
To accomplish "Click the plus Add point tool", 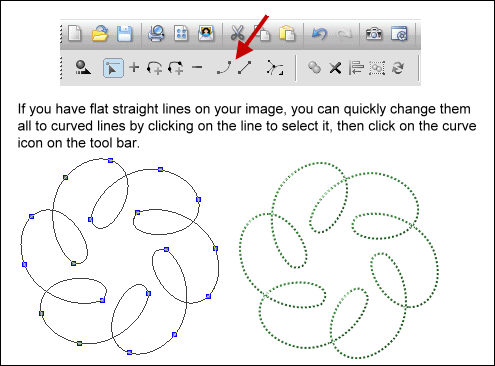I will click(134, 67).
